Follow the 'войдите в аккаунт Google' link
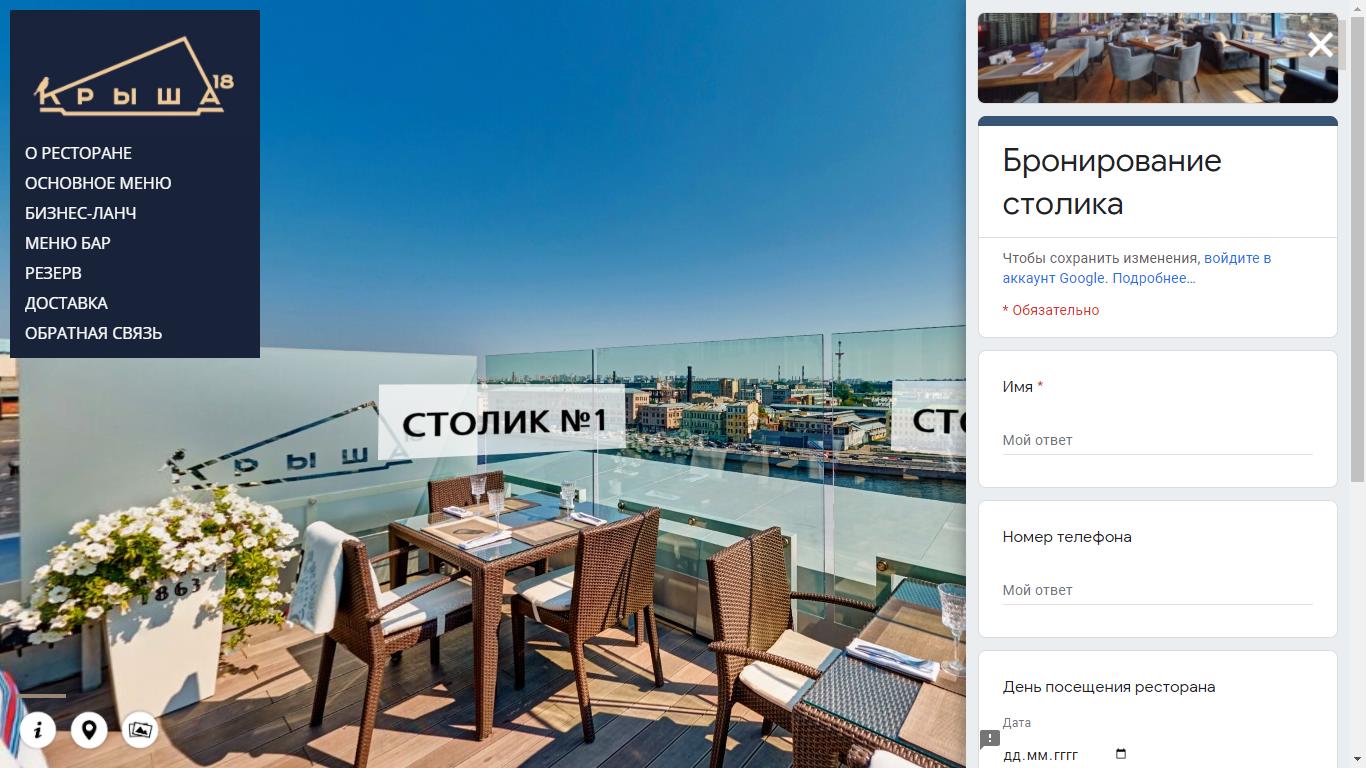This screenshot has height=768, width=1366. pyautogui.click(x=1137, y=268)
